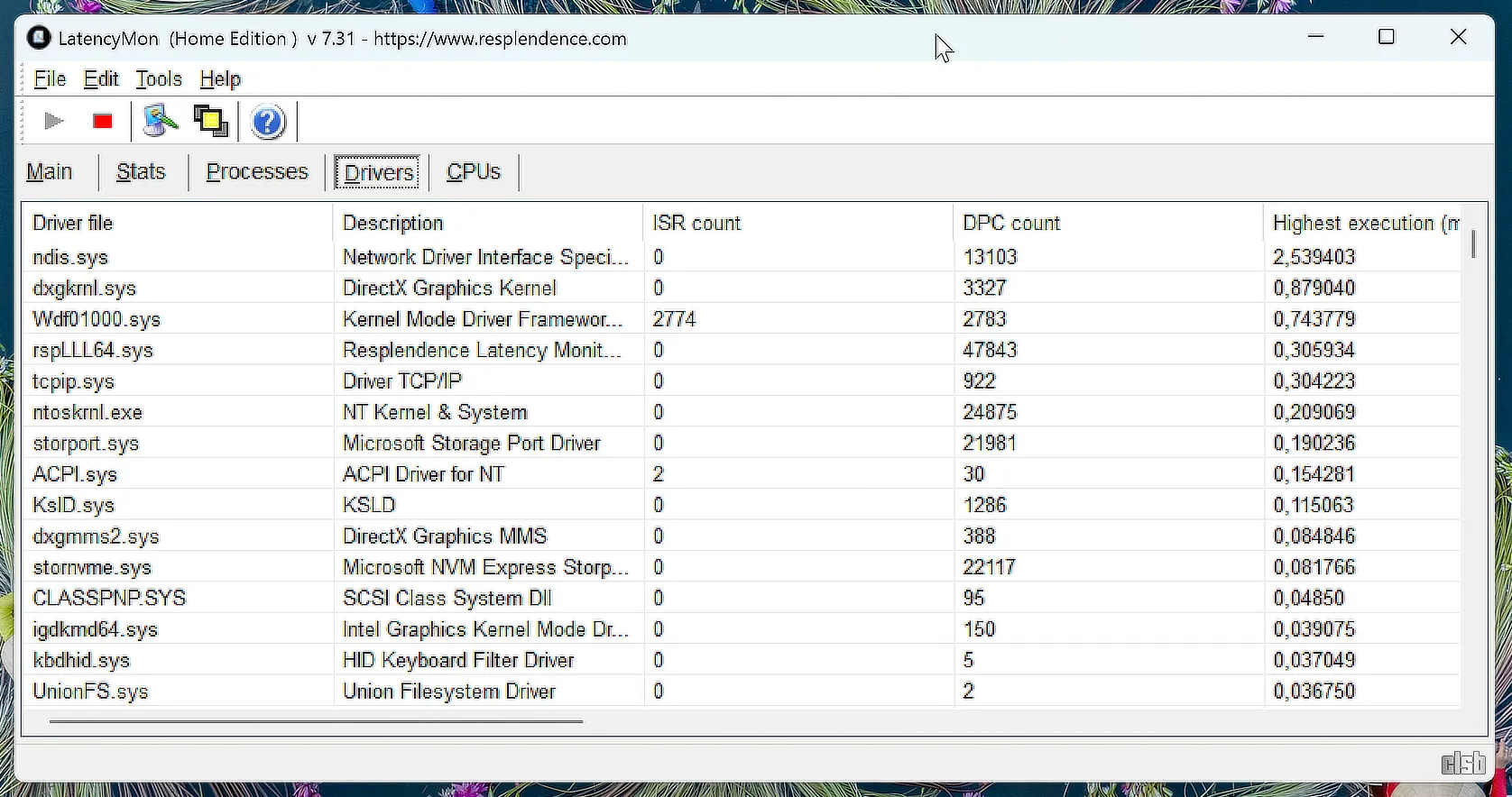Image resolution: width=1512 pixels, height=797 pixels.
Task: Open the File menu
Action: point(50,79)
